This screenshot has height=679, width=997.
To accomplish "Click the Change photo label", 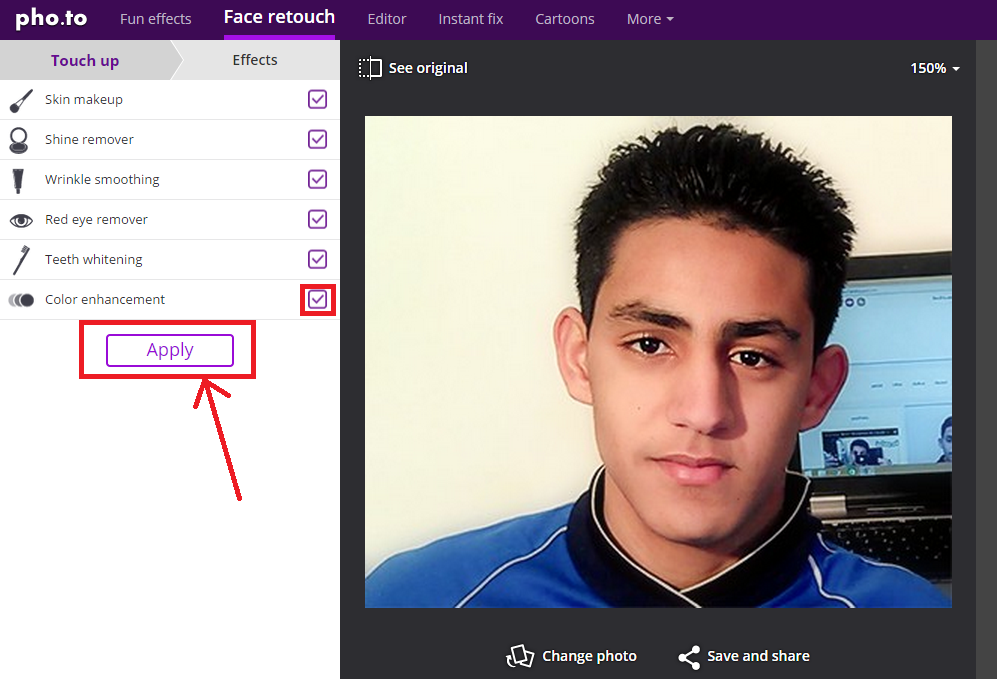I will pyautogui.click(x=589, y=656).
